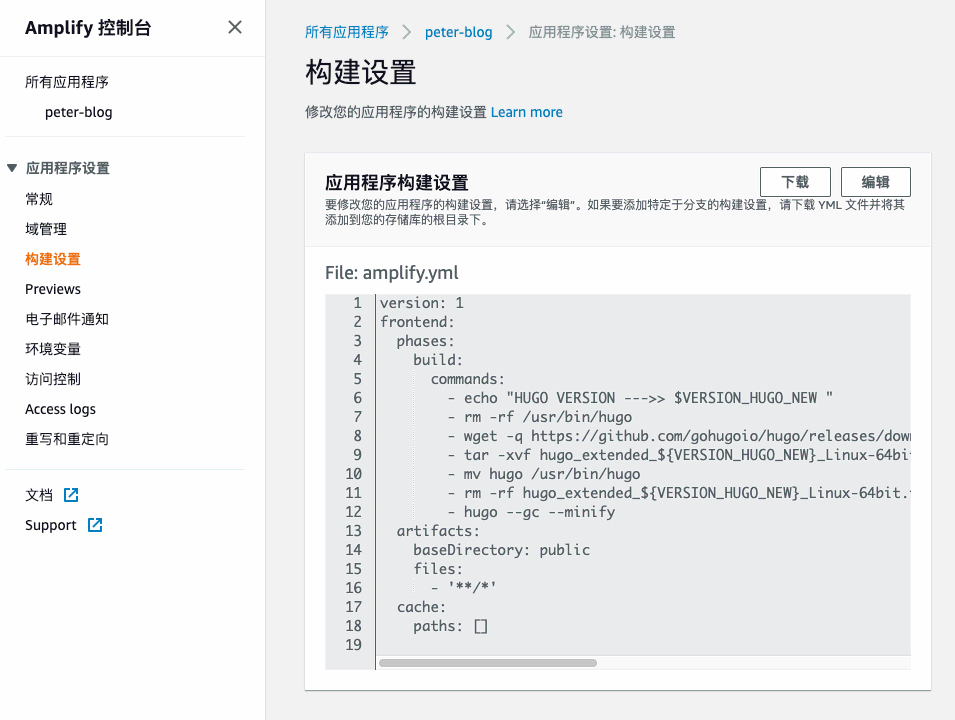955x720 pixels.
Task: Click the 下载 button to download amplify.yml
Action: [795, 181]
